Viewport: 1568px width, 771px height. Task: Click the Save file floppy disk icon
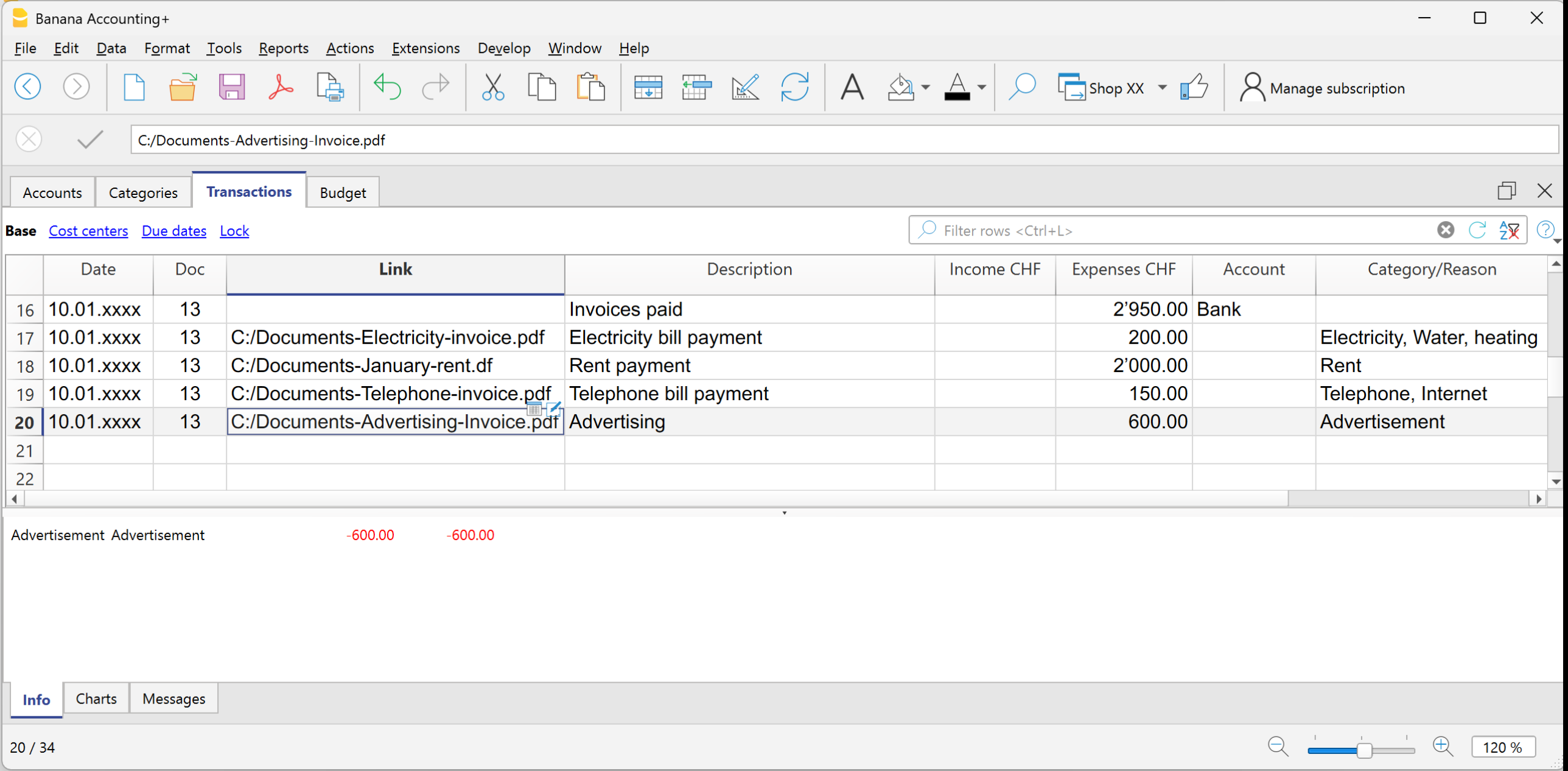click(x=231, y=87)
